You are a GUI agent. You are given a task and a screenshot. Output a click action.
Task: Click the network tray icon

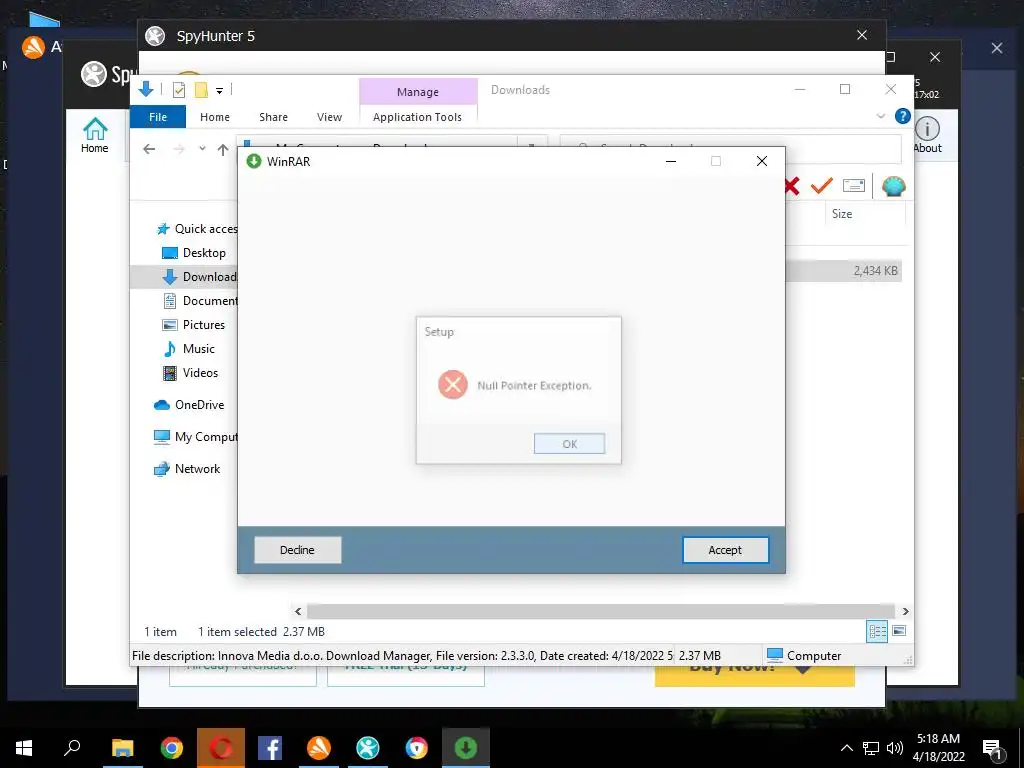[871, 748]
